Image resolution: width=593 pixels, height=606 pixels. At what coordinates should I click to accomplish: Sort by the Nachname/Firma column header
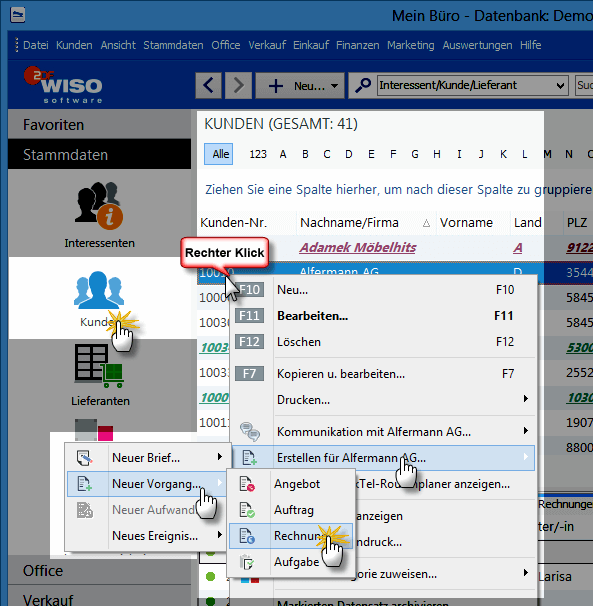coord(366,223)
